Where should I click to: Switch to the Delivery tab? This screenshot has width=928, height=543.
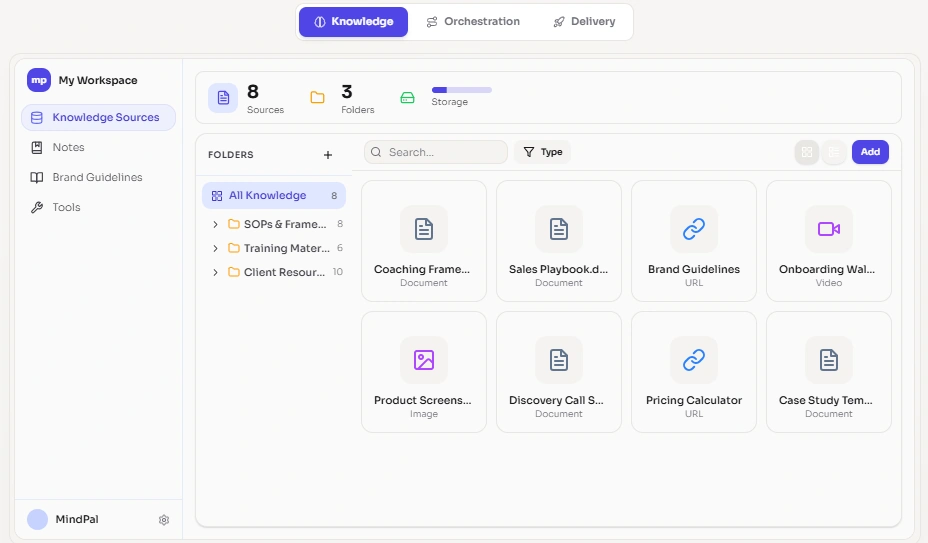(584, 22)
